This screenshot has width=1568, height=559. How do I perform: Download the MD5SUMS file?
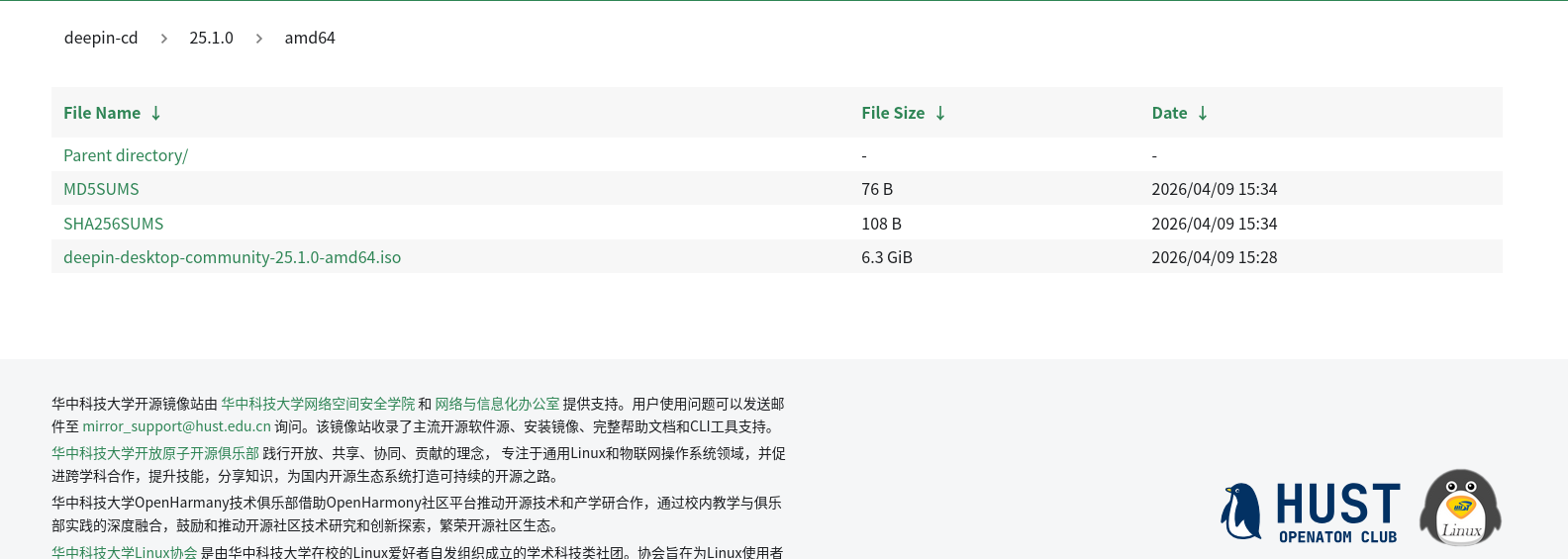click(x=101, y=189)
